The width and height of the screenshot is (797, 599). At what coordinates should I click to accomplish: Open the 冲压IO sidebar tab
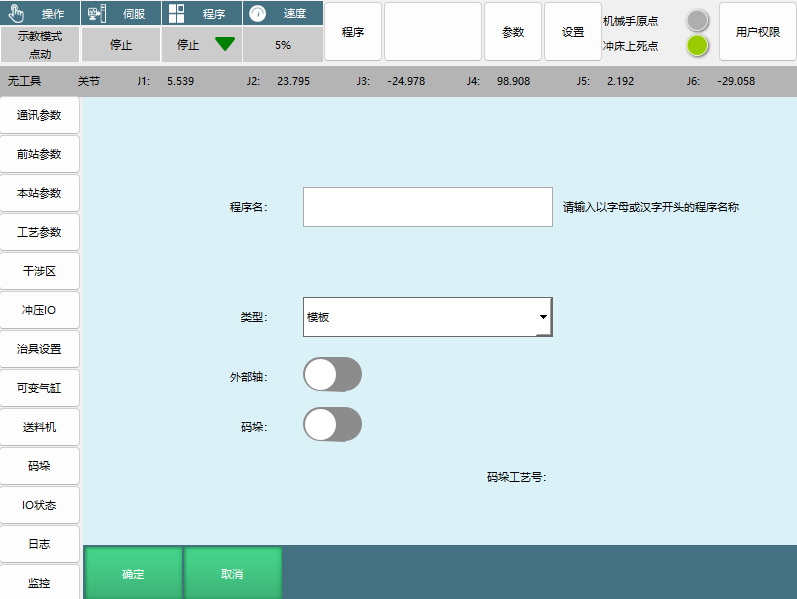pos(40,310)
